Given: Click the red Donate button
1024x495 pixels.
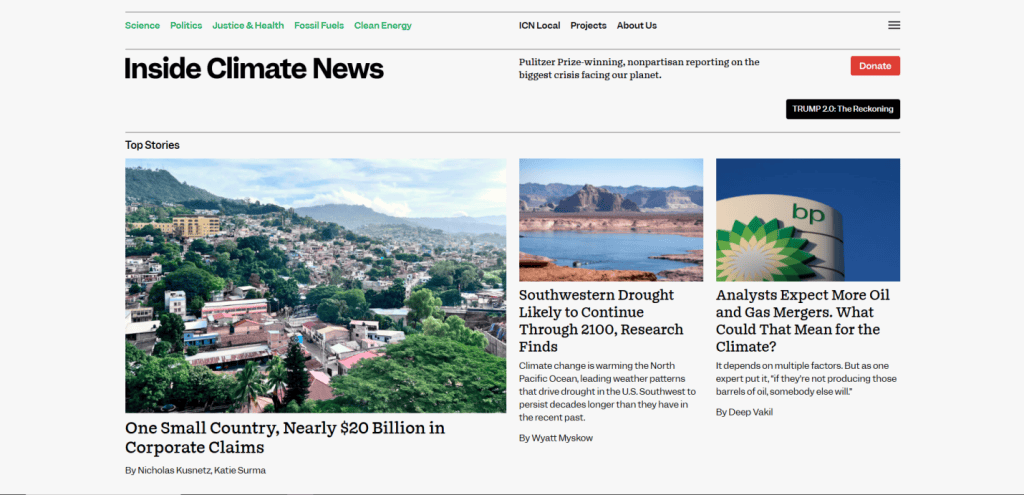Looking at the screenshot, I should click(875, 66).
